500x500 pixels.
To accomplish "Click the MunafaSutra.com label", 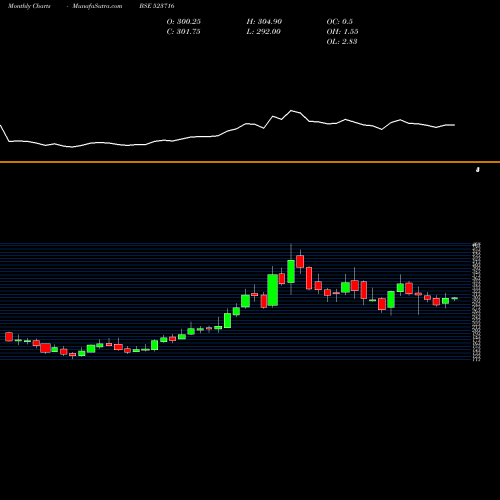I will (97, 6).
